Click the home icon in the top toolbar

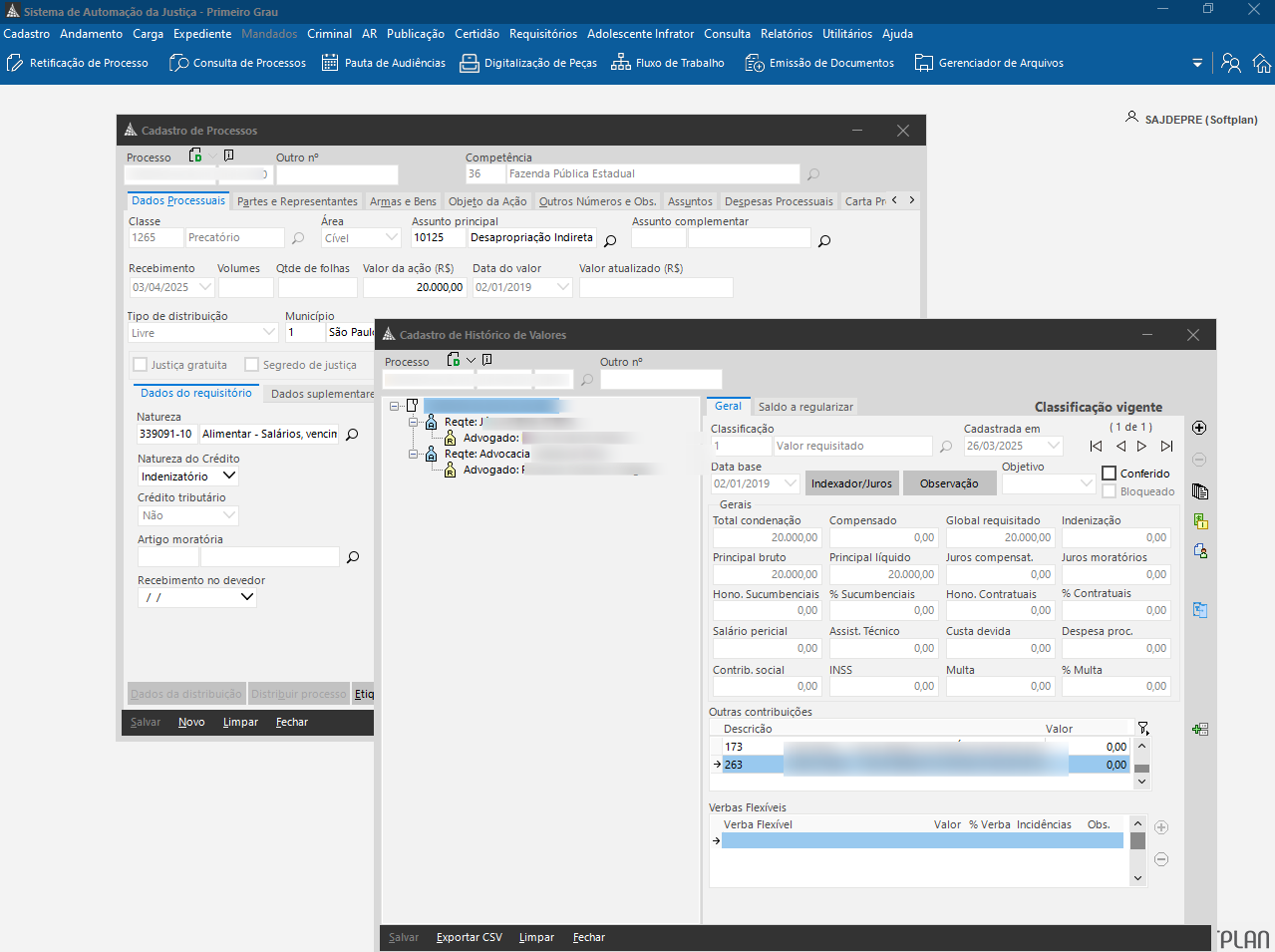click(1262, 63)
